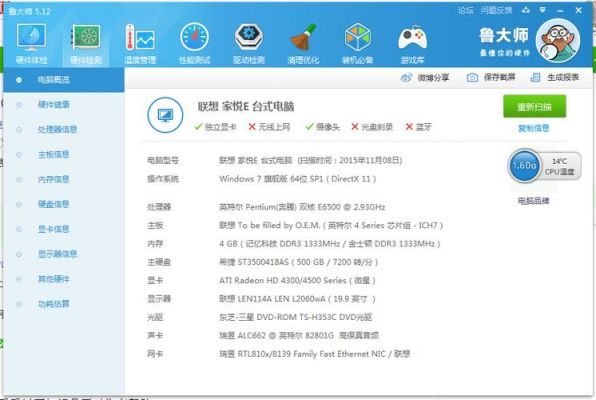Open 其他硬件 in the sidebar
596x400 pixels.
[x=54, y=279]
